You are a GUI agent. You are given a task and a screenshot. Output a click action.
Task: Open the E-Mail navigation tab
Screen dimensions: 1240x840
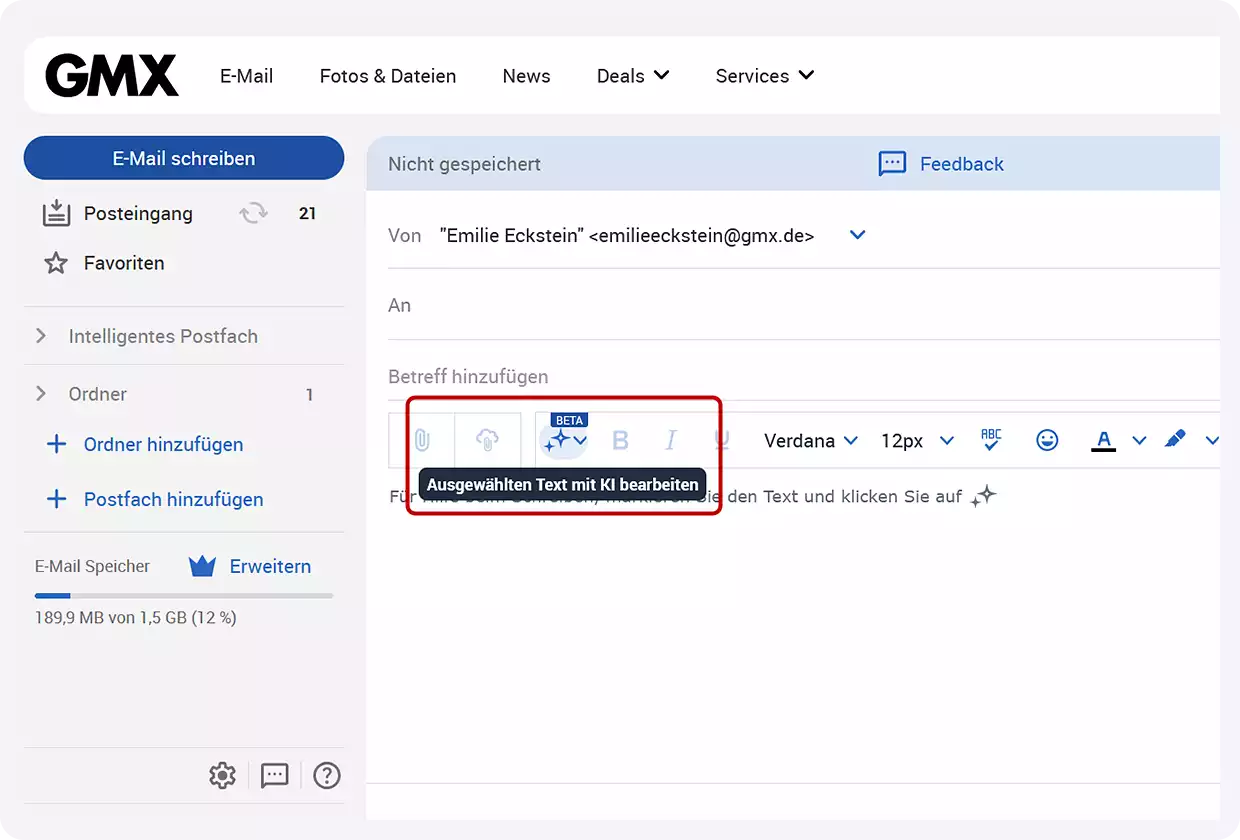click(246, 76)
